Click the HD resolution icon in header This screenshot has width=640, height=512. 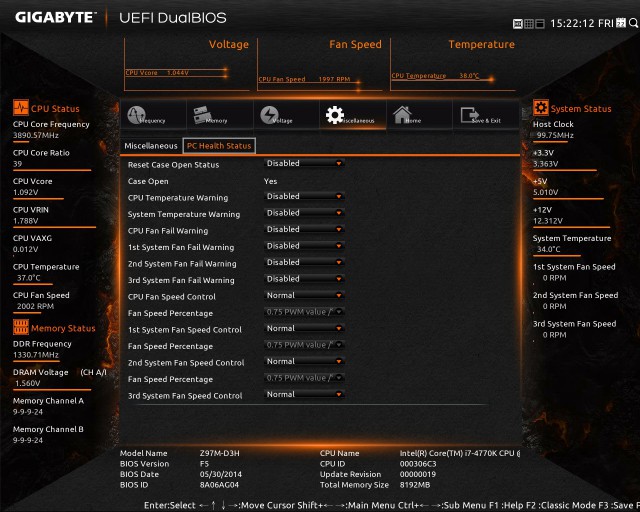point(518,24)
